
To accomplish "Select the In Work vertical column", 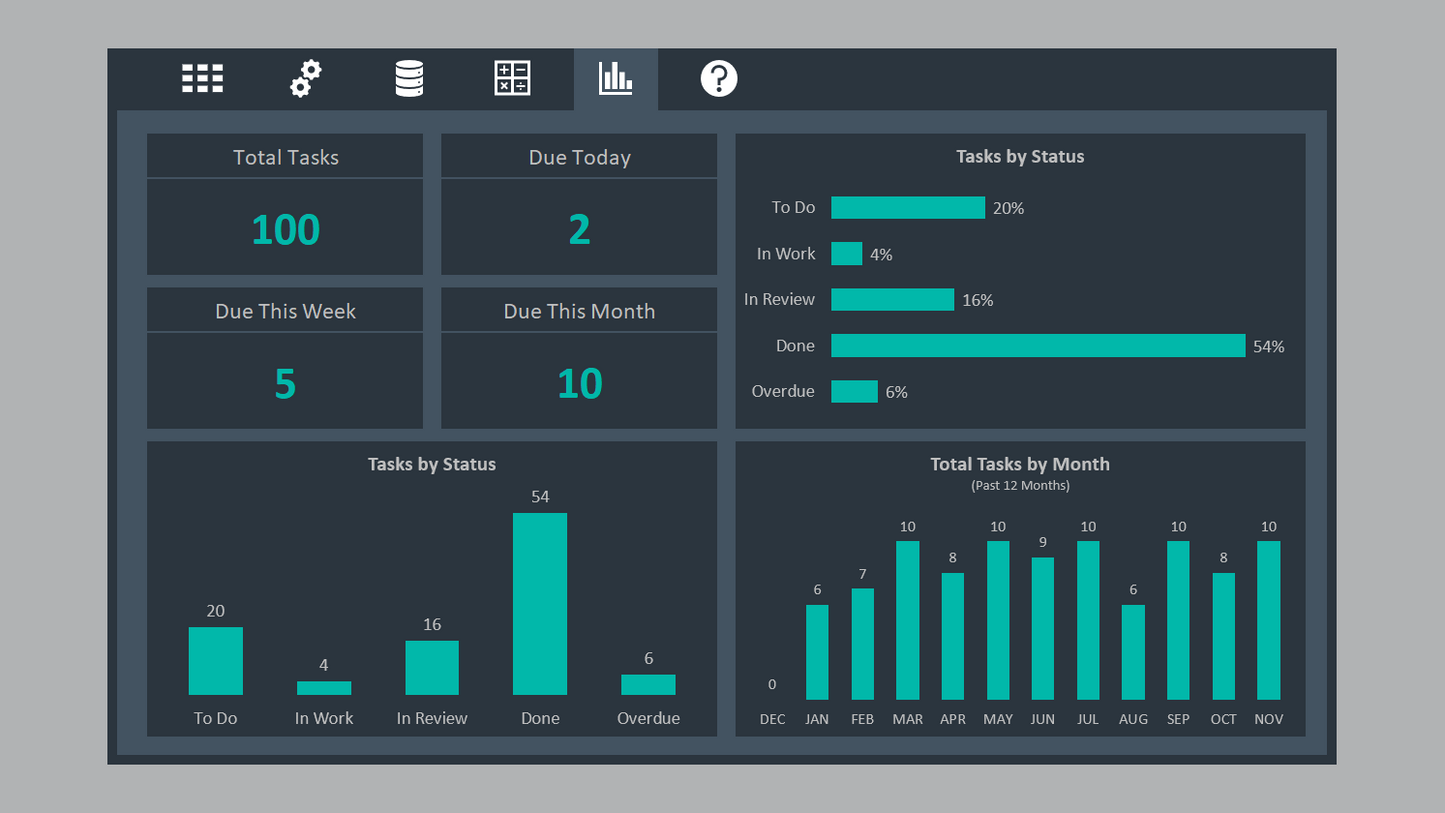I will click(324, 688).
